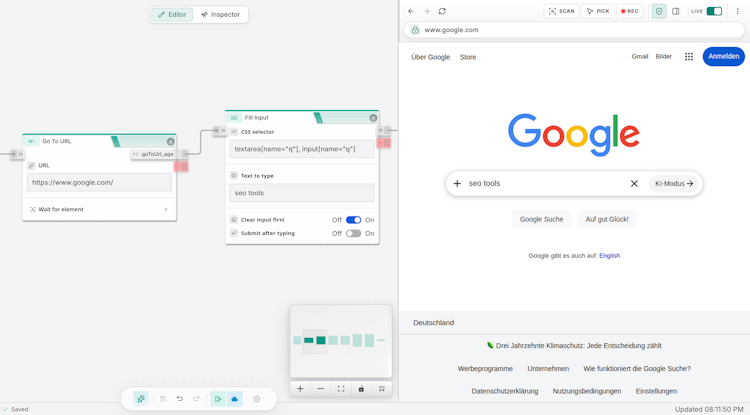Edit the Text to type field

(x=302, y=193)
